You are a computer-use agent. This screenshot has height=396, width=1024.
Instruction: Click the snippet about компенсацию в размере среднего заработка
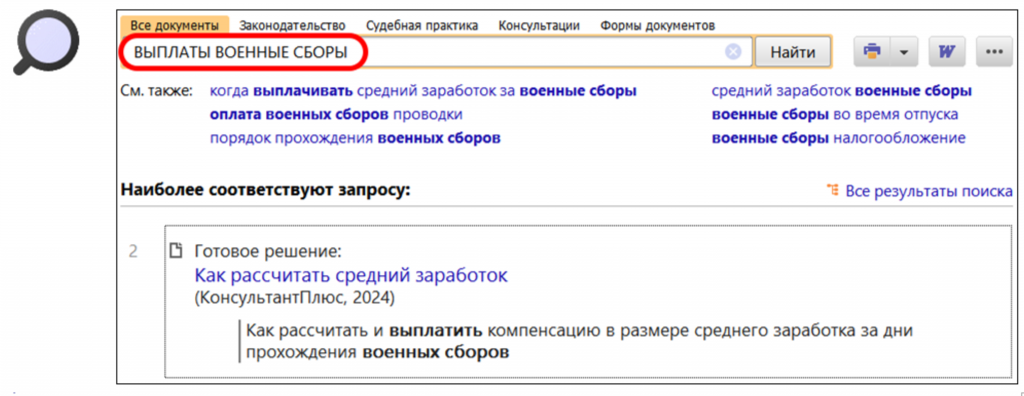579,341
